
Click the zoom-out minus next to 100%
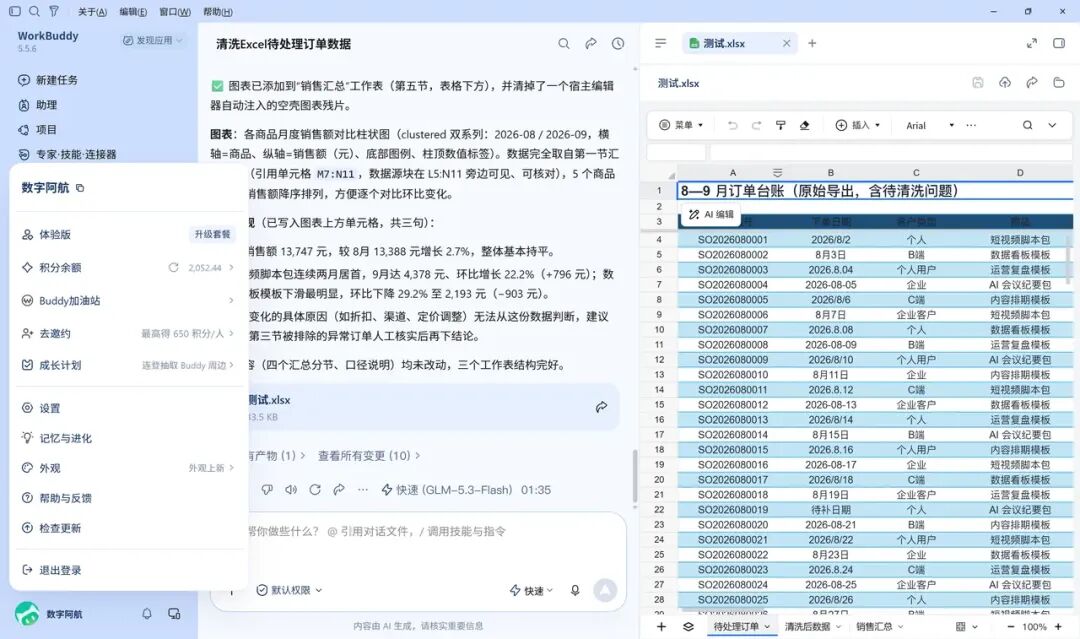[x=1010, y=627]
